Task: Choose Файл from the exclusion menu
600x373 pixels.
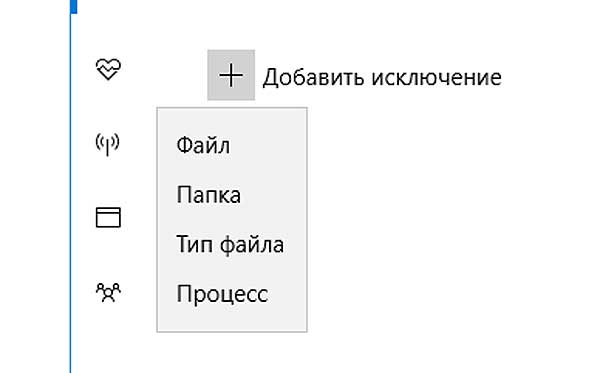Action: pos(203,145)
